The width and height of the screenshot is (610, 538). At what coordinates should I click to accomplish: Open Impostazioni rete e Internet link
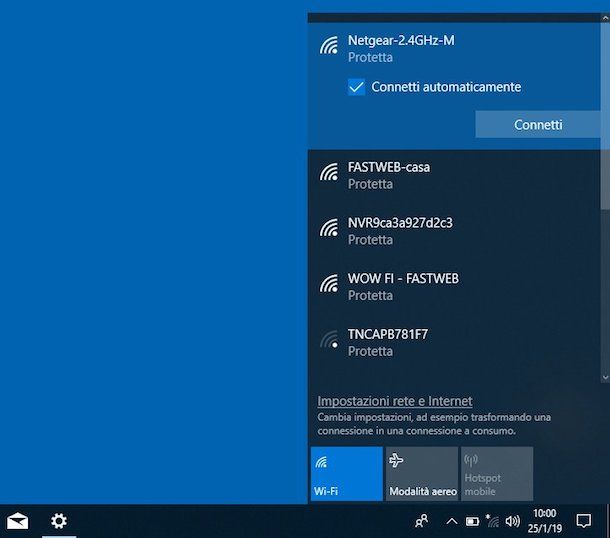click(x=394, y=401)
